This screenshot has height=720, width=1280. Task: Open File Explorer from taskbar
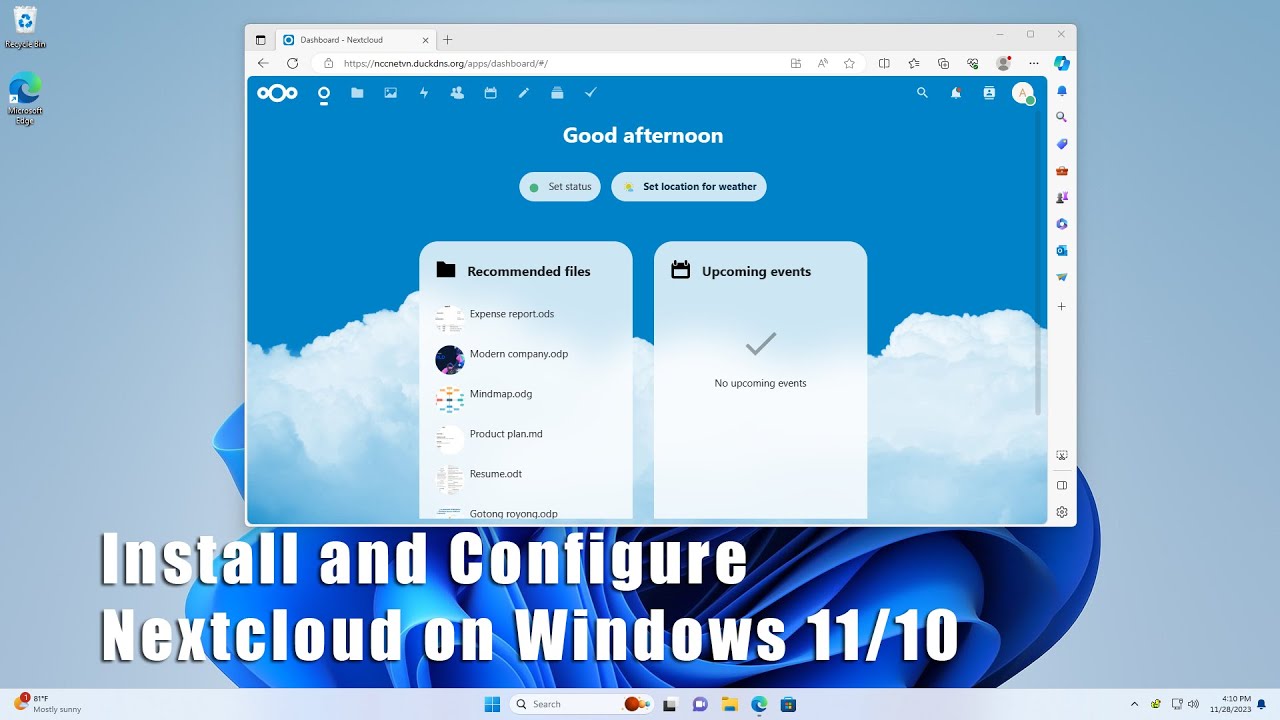(x=729, y=704)
